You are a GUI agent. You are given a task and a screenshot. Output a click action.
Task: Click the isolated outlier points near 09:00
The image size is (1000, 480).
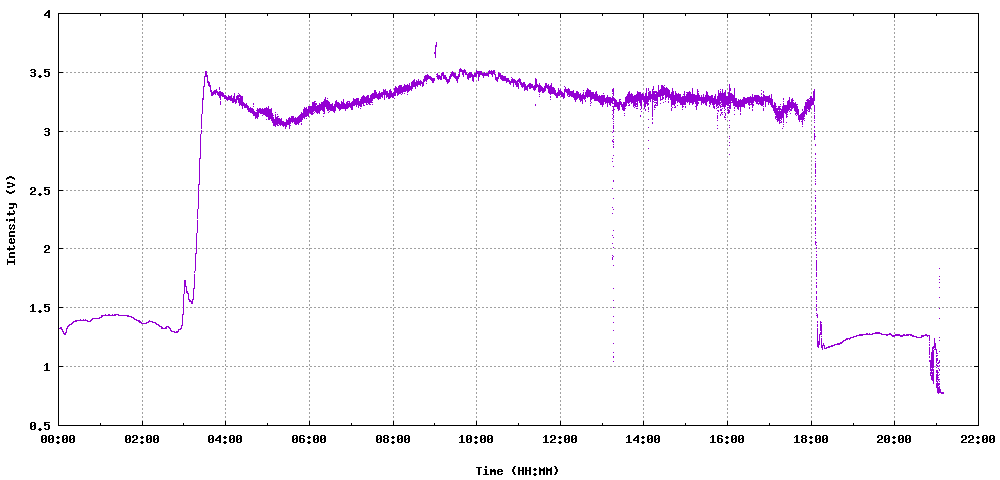pos(436,50)
